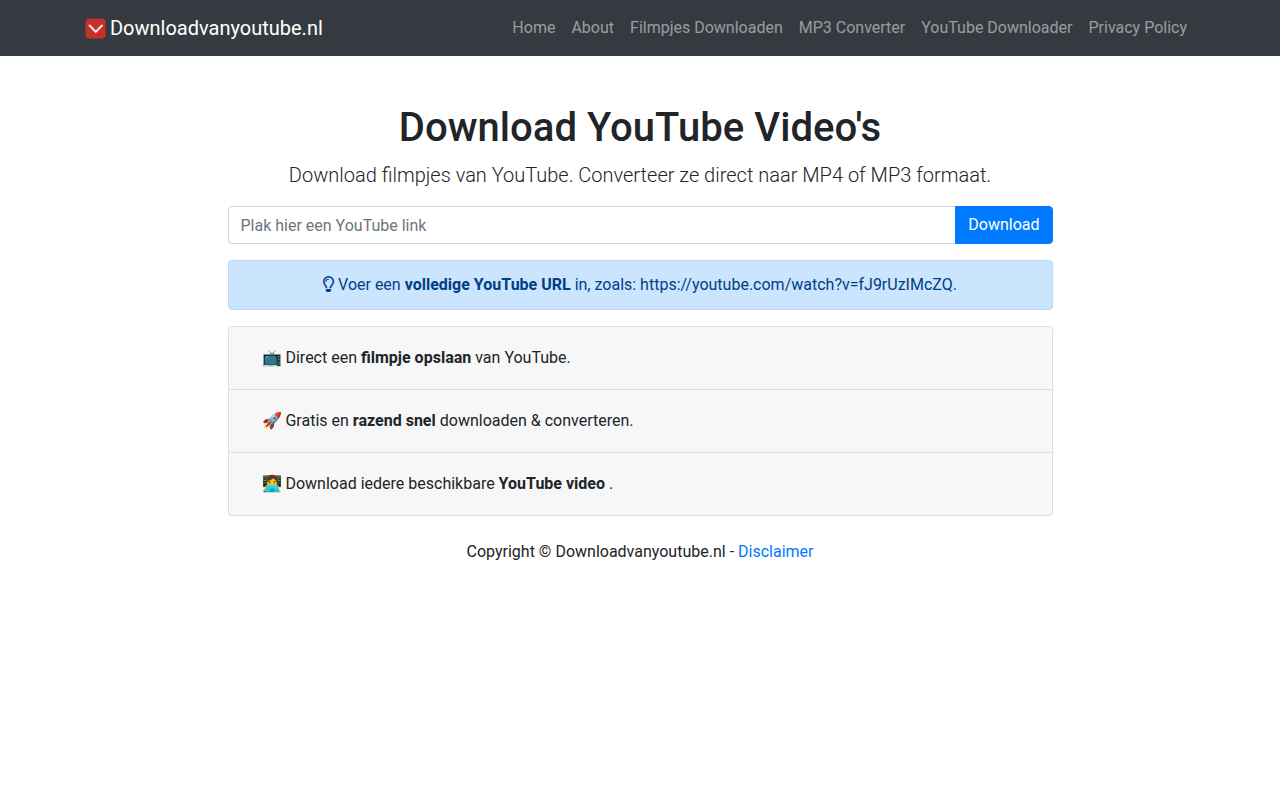The width and height of the screenshot is (1280, 800).
Task: Click the blue Download button
Action: click(x=1004, y=225)
